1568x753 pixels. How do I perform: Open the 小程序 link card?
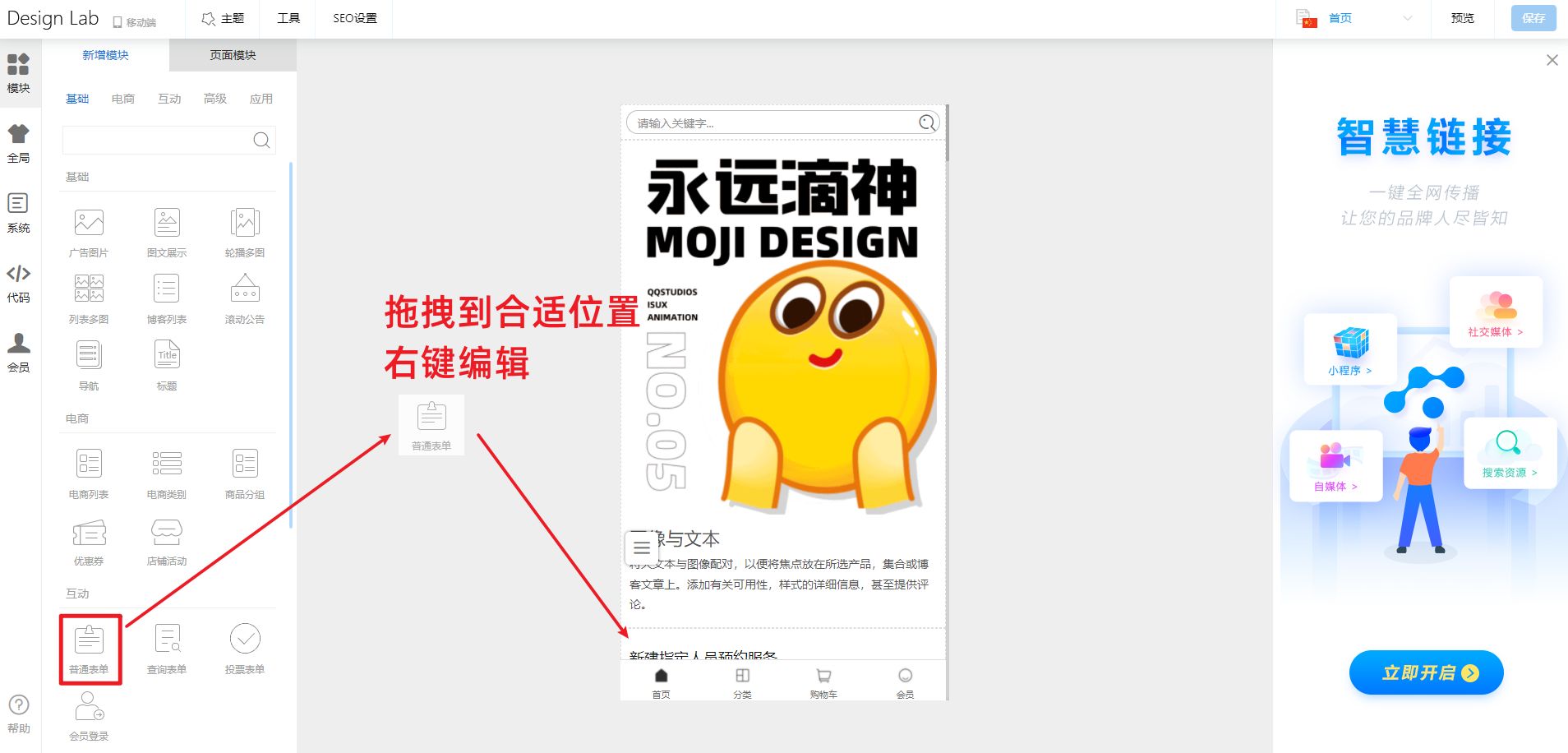(x=1350, y=349)
